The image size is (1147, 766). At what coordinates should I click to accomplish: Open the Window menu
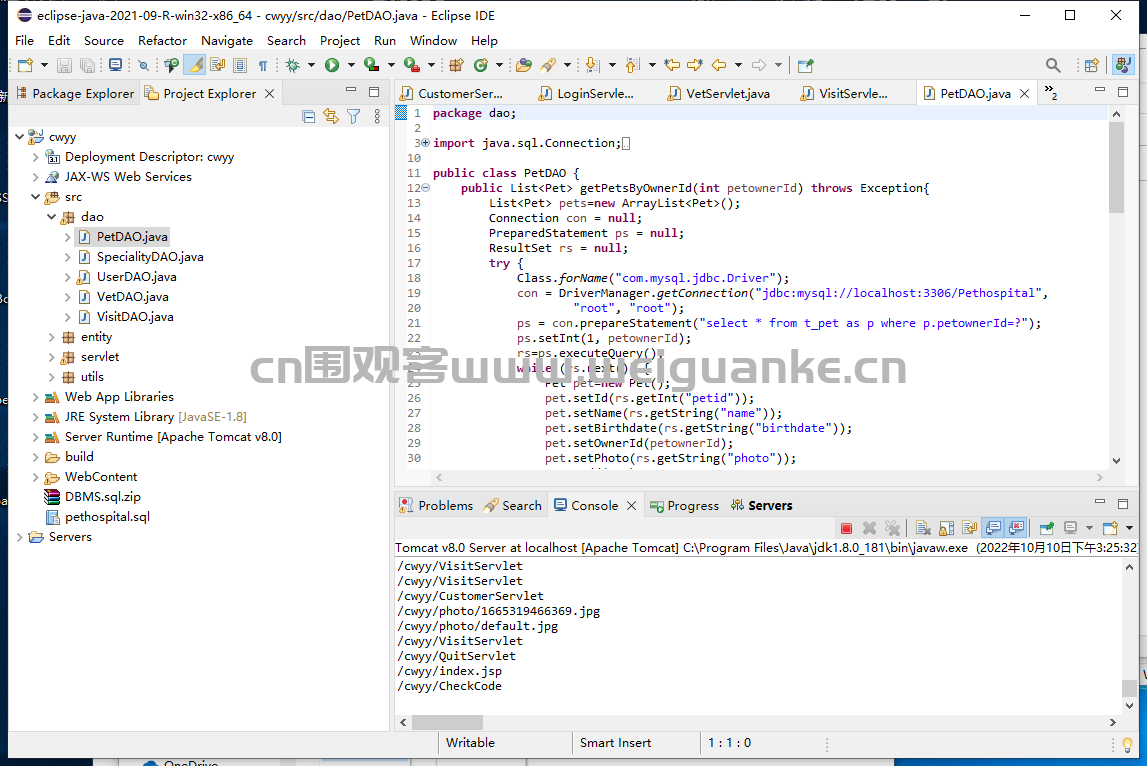433,40
